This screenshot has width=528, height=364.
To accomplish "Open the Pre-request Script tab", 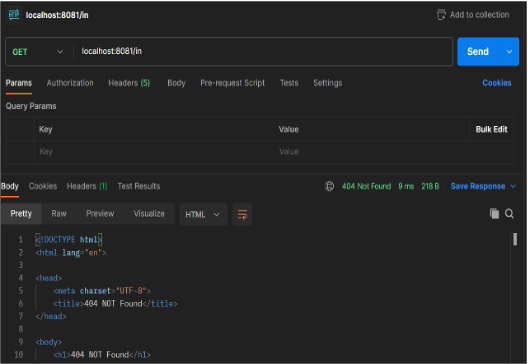I will coord(232,83).
